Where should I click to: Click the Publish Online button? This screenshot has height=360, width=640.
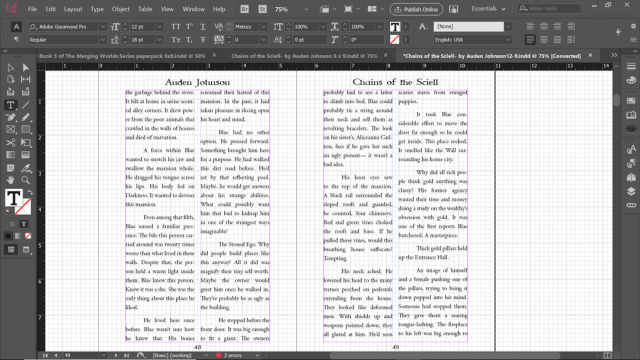(x=416, y=9)
